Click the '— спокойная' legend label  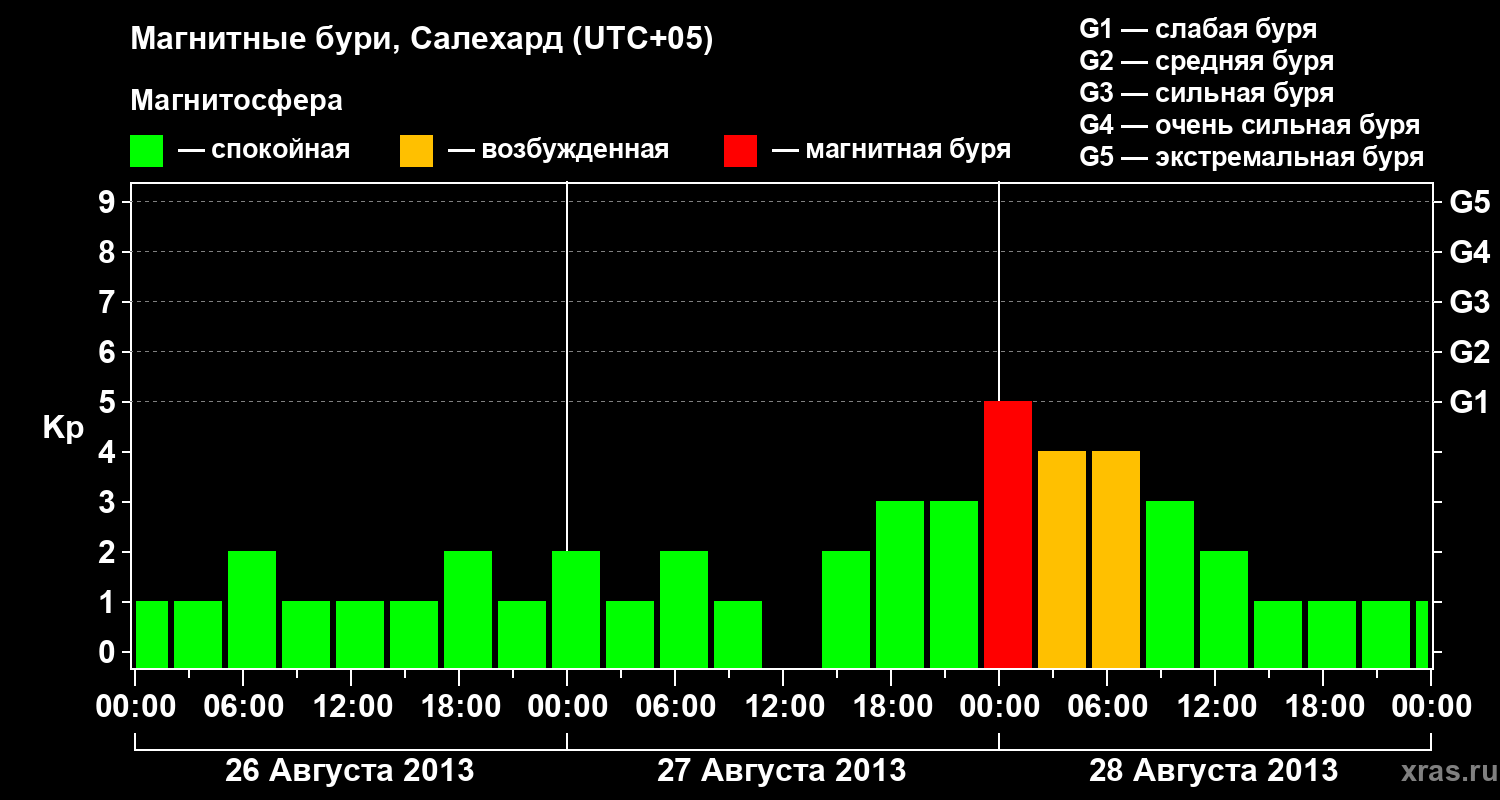(264, 150)
